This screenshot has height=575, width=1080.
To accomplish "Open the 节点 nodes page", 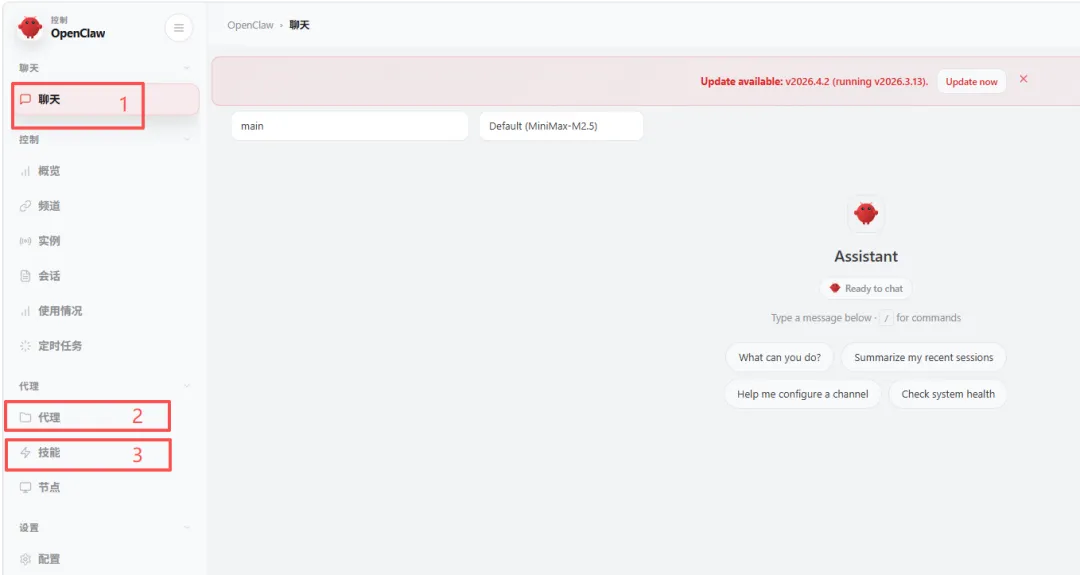I will point(105,488).
